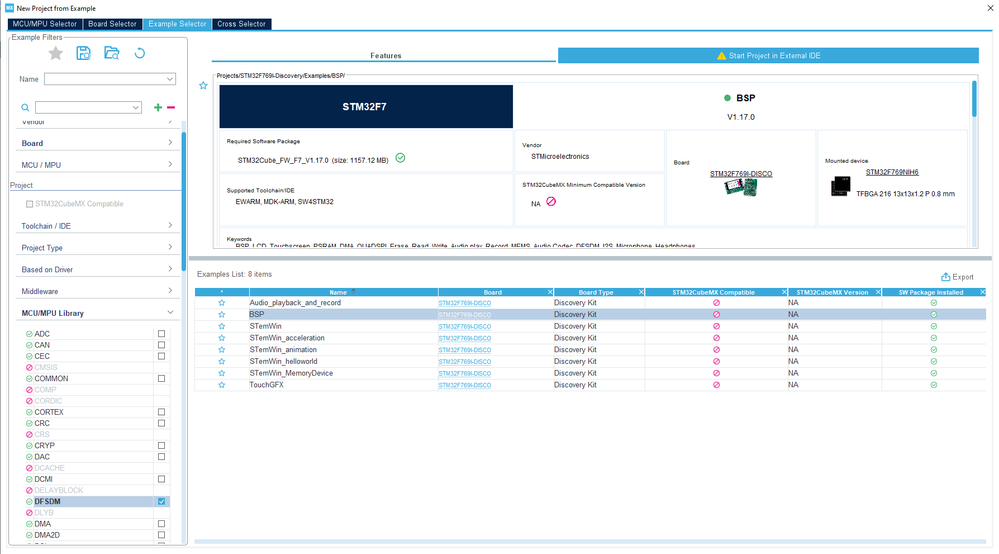The width and height of the screenshot is (999, 554).
Task: Click the Export icon button
Action: pos(957,277)
